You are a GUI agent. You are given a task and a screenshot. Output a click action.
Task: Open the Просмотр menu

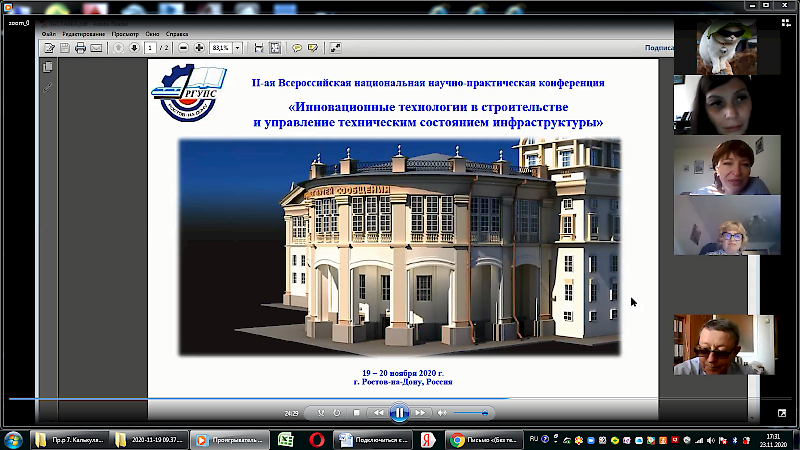pyautogui.click(x=125, y=32)
